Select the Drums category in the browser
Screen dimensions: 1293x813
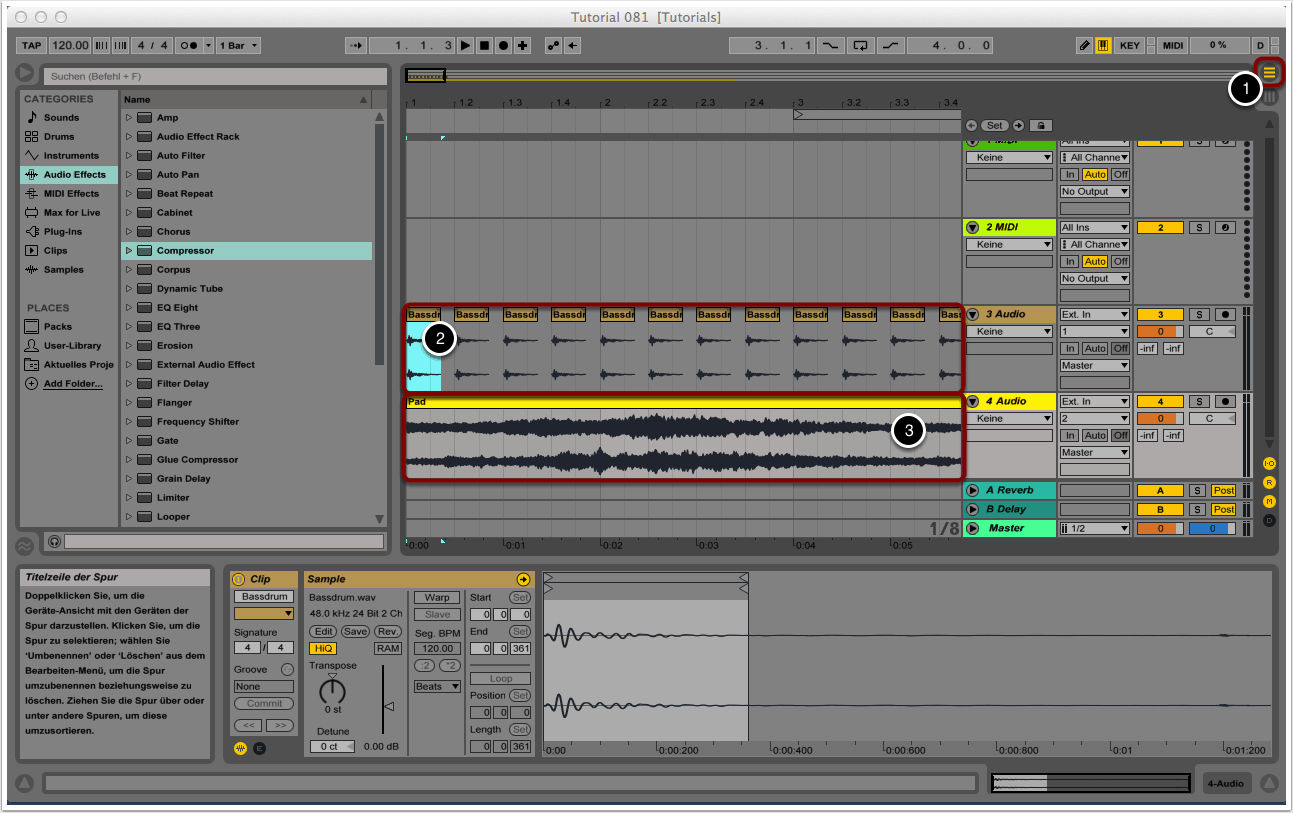58,137
